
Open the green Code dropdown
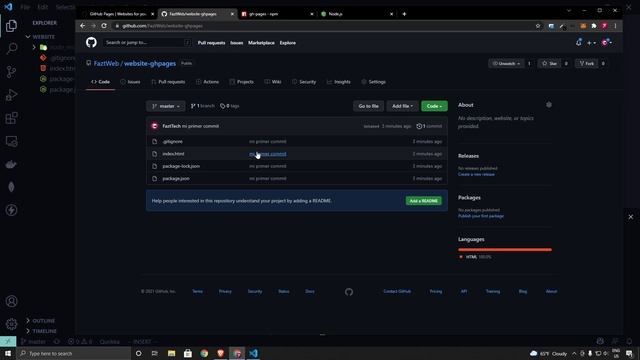point(434,106)
